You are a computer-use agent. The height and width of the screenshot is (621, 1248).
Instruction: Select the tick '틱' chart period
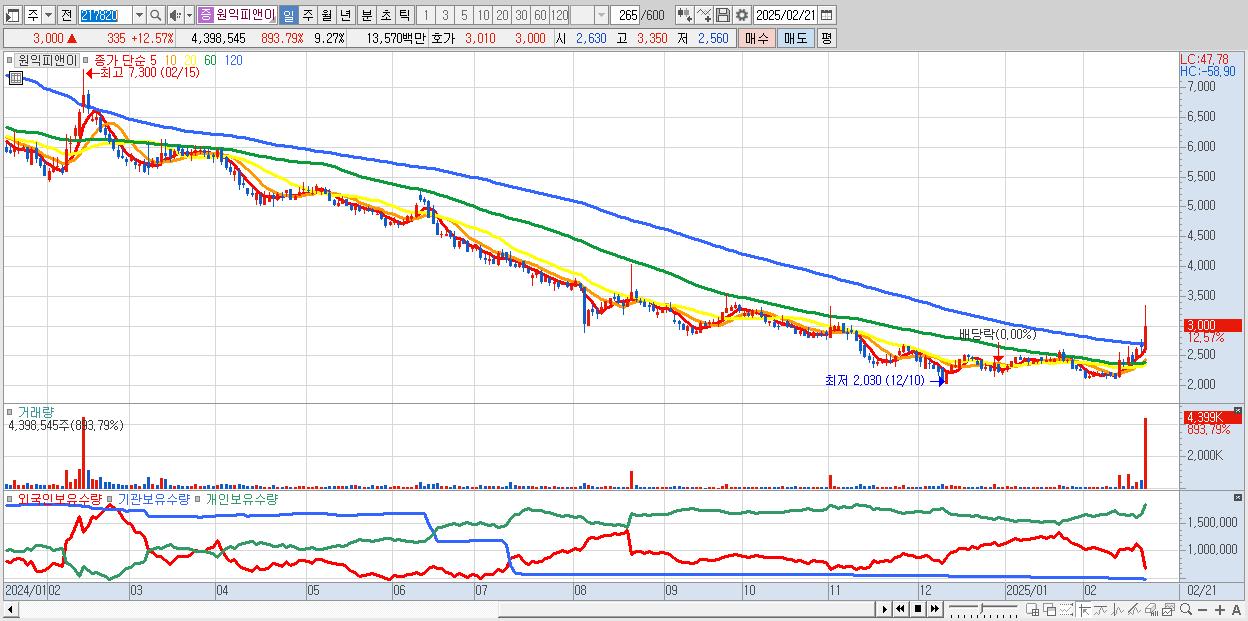pos(404,15)
